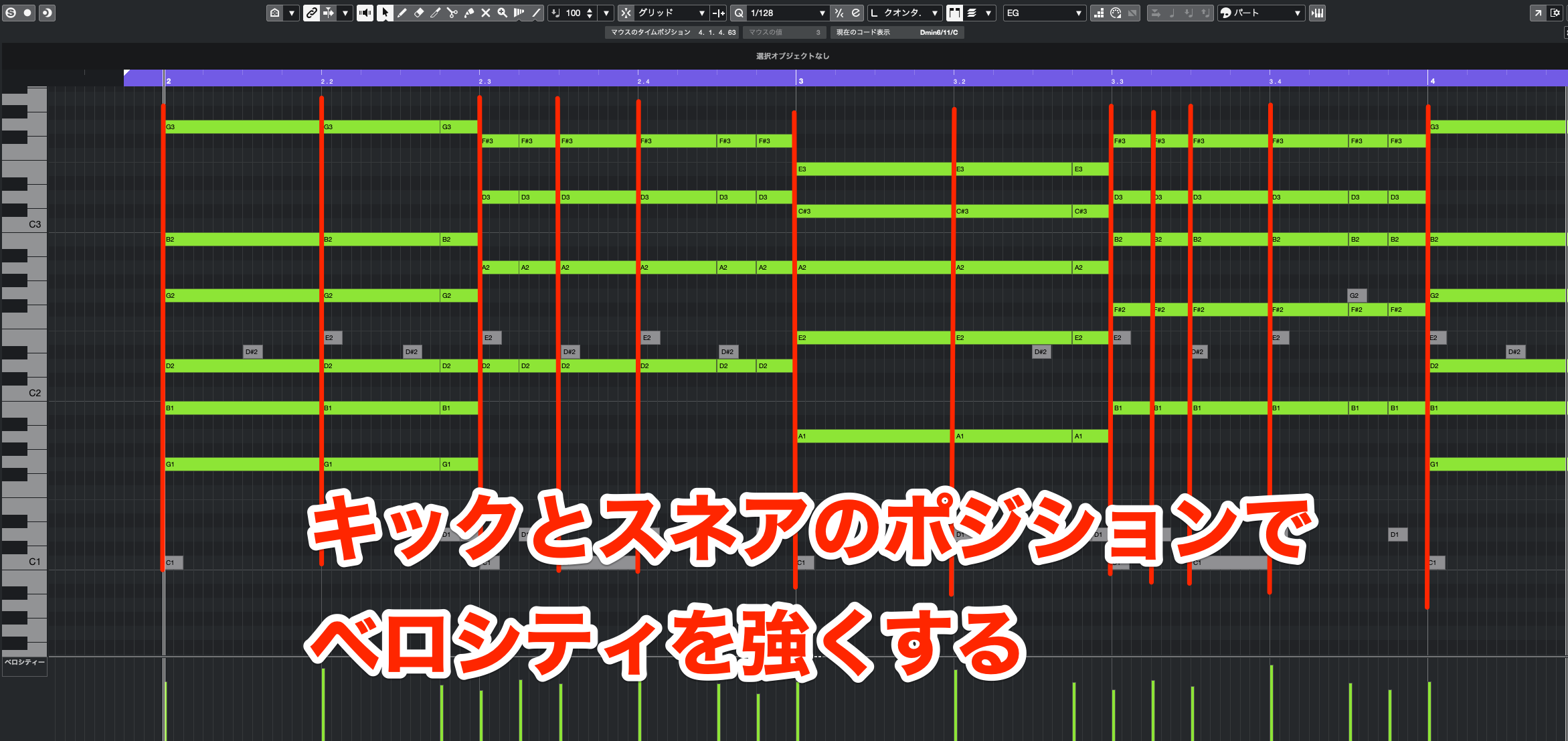
Task: Adjust insert velocity 100 stepper arrows
Action: click(x=590, y=13)
